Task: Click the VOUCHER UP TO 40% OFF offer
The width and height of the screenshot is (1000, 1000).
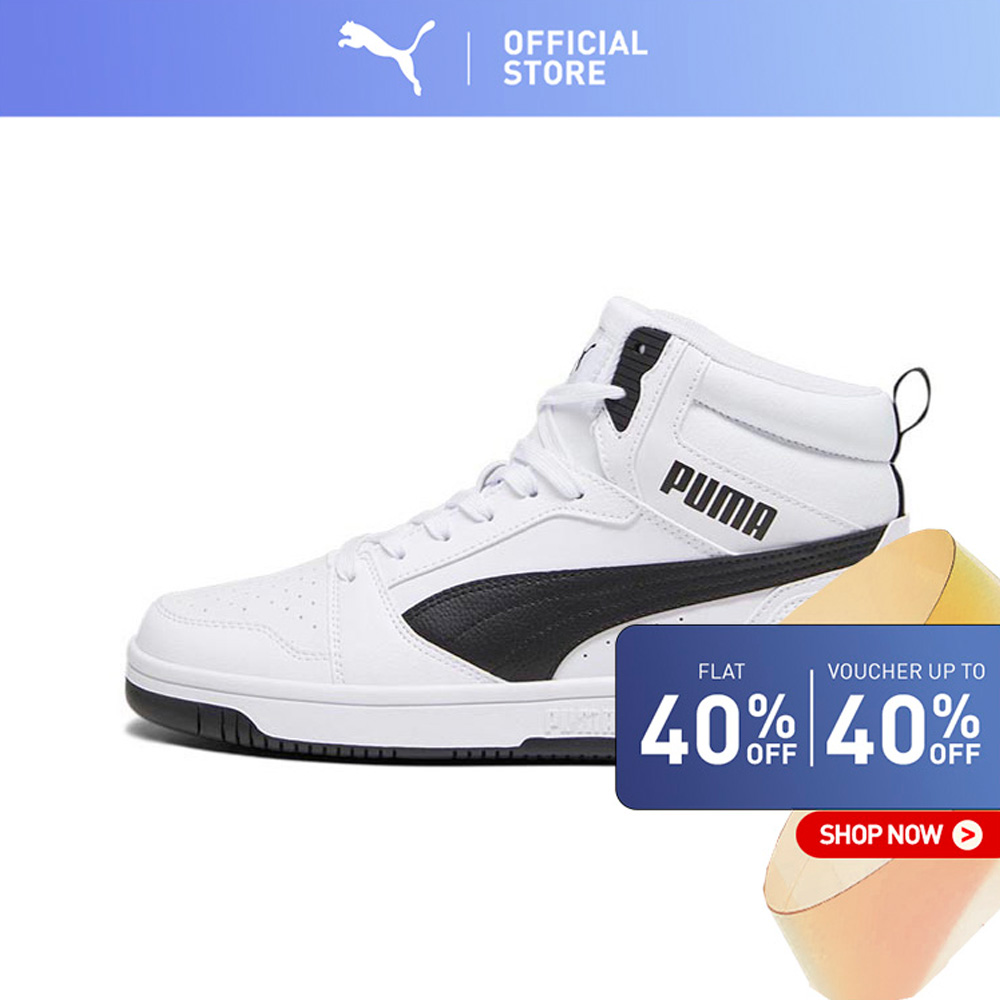Action: pyautogui.click(x=904, y=715)
